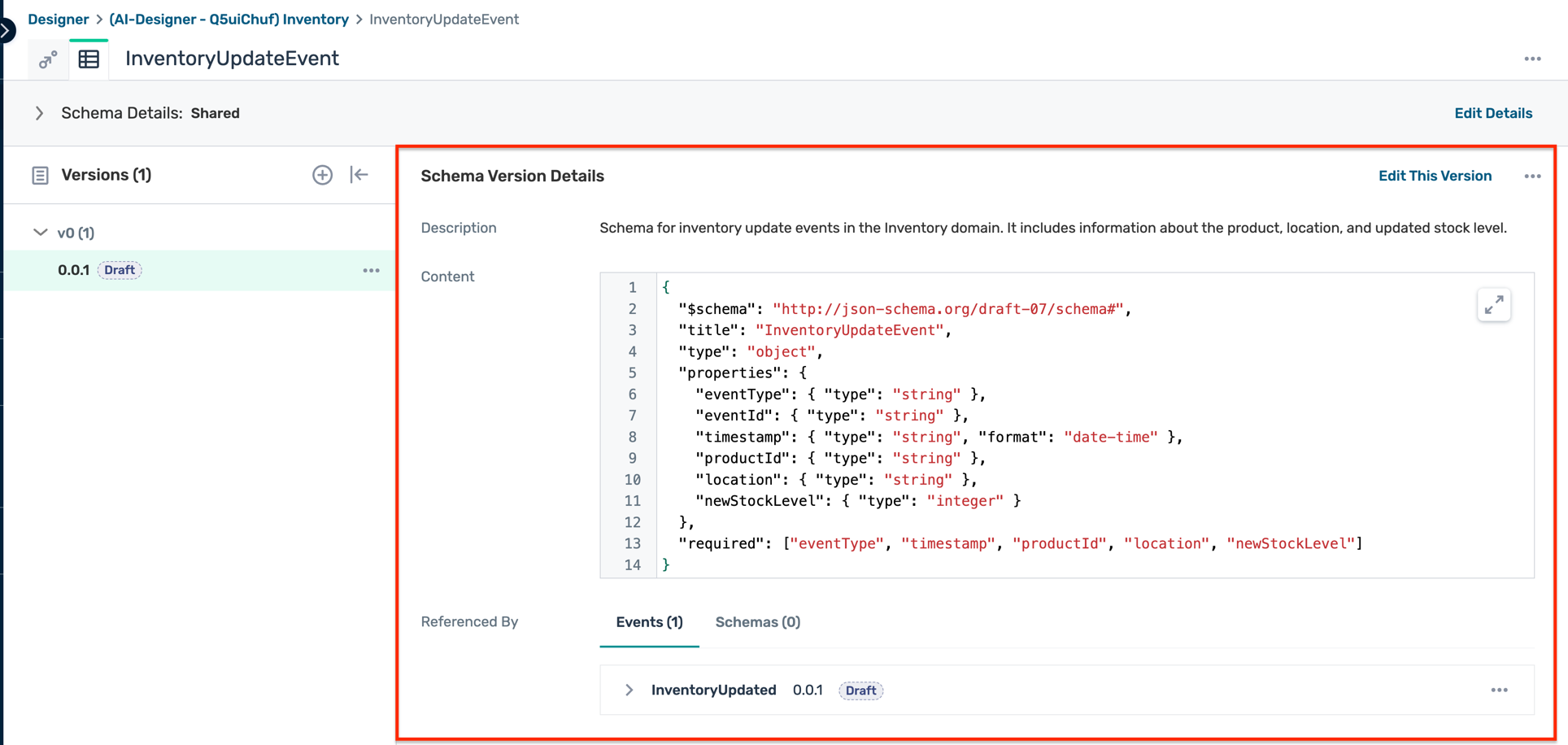1568x745 pixels.
Task: Select the table view icon beside graph view
Action: pos(89,59)
